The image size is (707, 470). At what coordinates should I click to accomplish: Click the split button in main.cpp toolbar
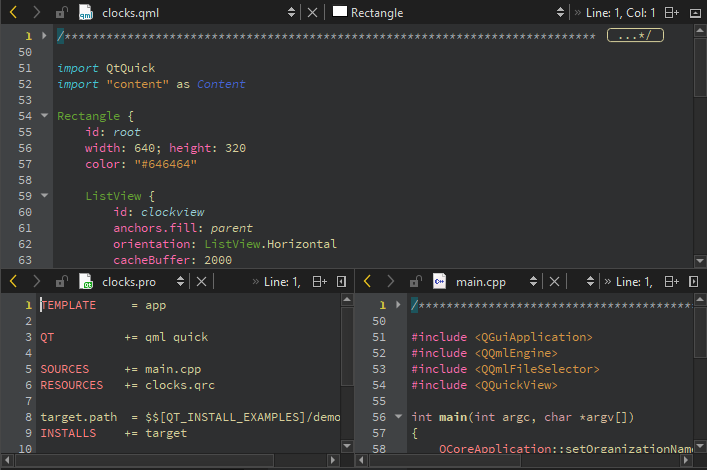tap(672, 282)
